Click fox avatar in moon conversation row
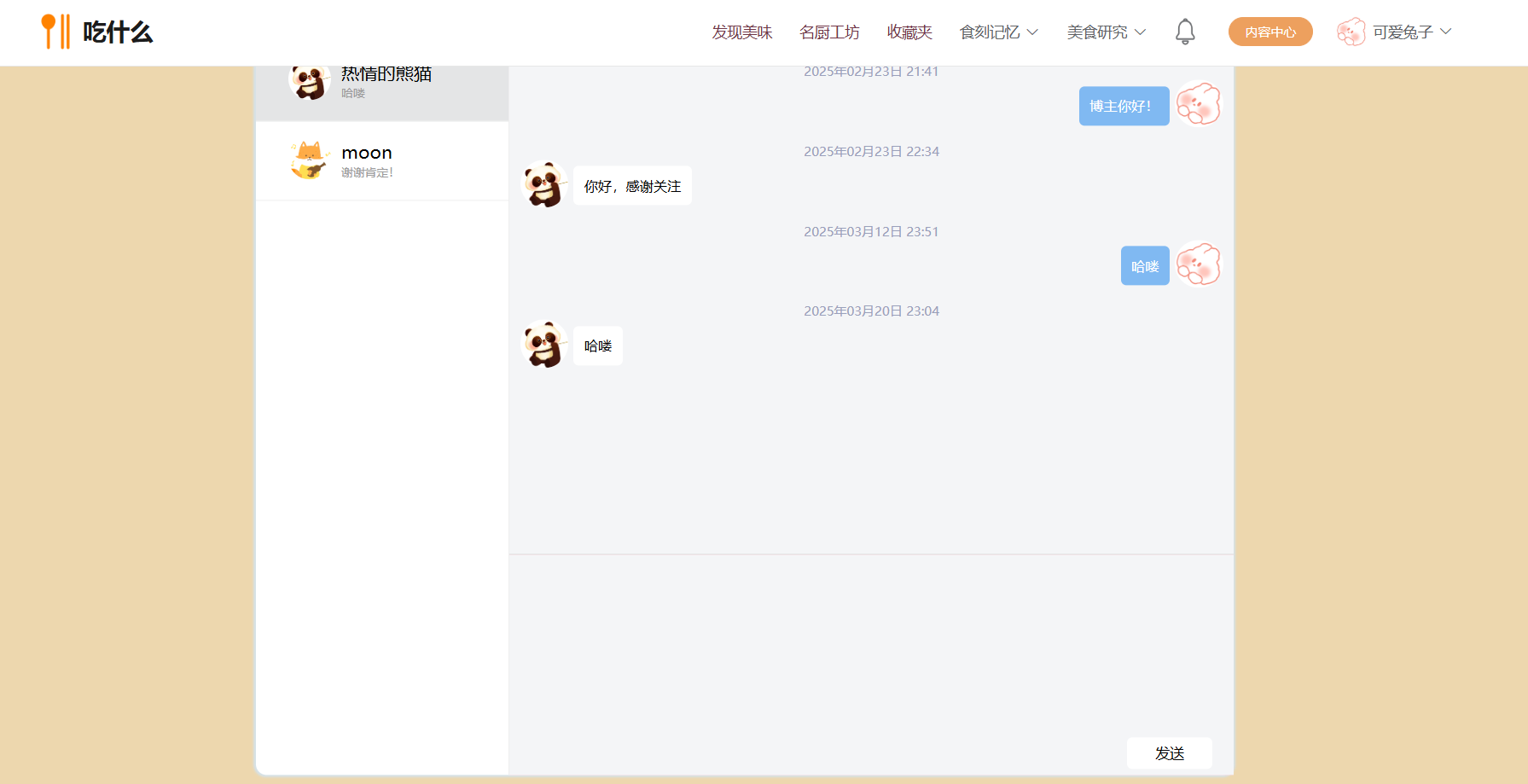This screenshot has height=784, width=1528. pos(309,160)
